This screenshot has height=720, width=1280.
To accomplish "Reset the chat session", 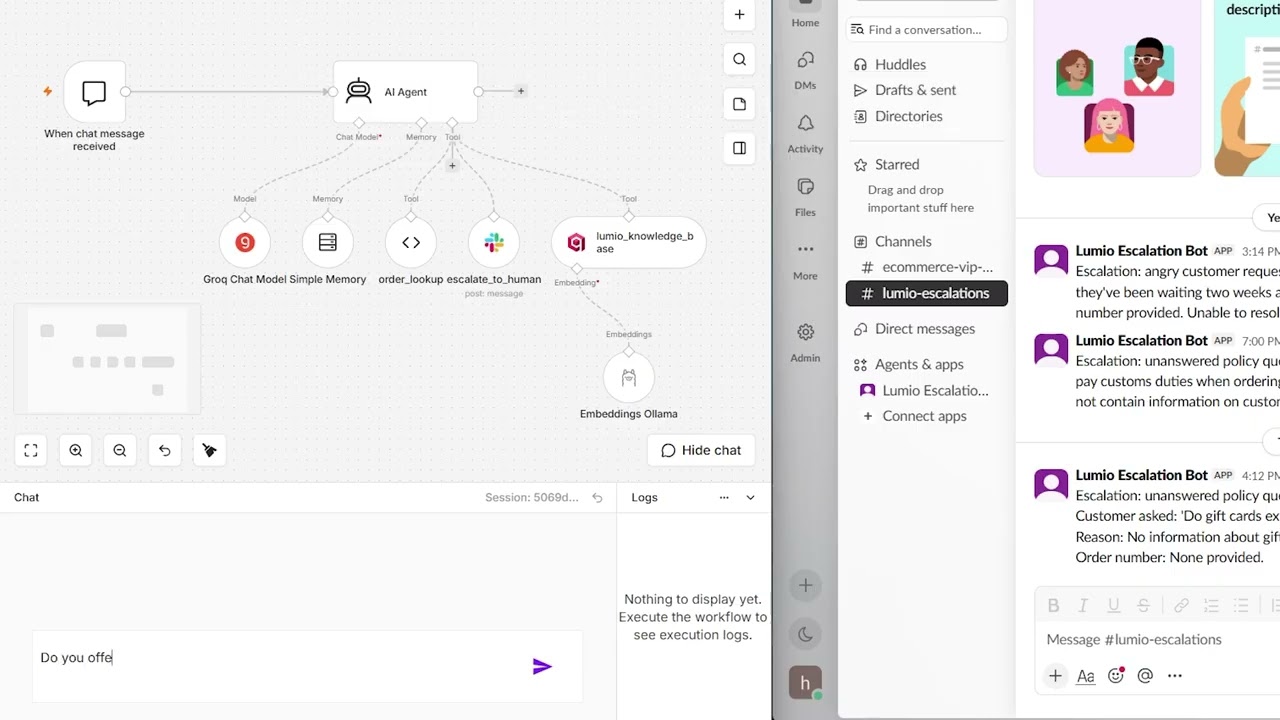I will [597, 497].
